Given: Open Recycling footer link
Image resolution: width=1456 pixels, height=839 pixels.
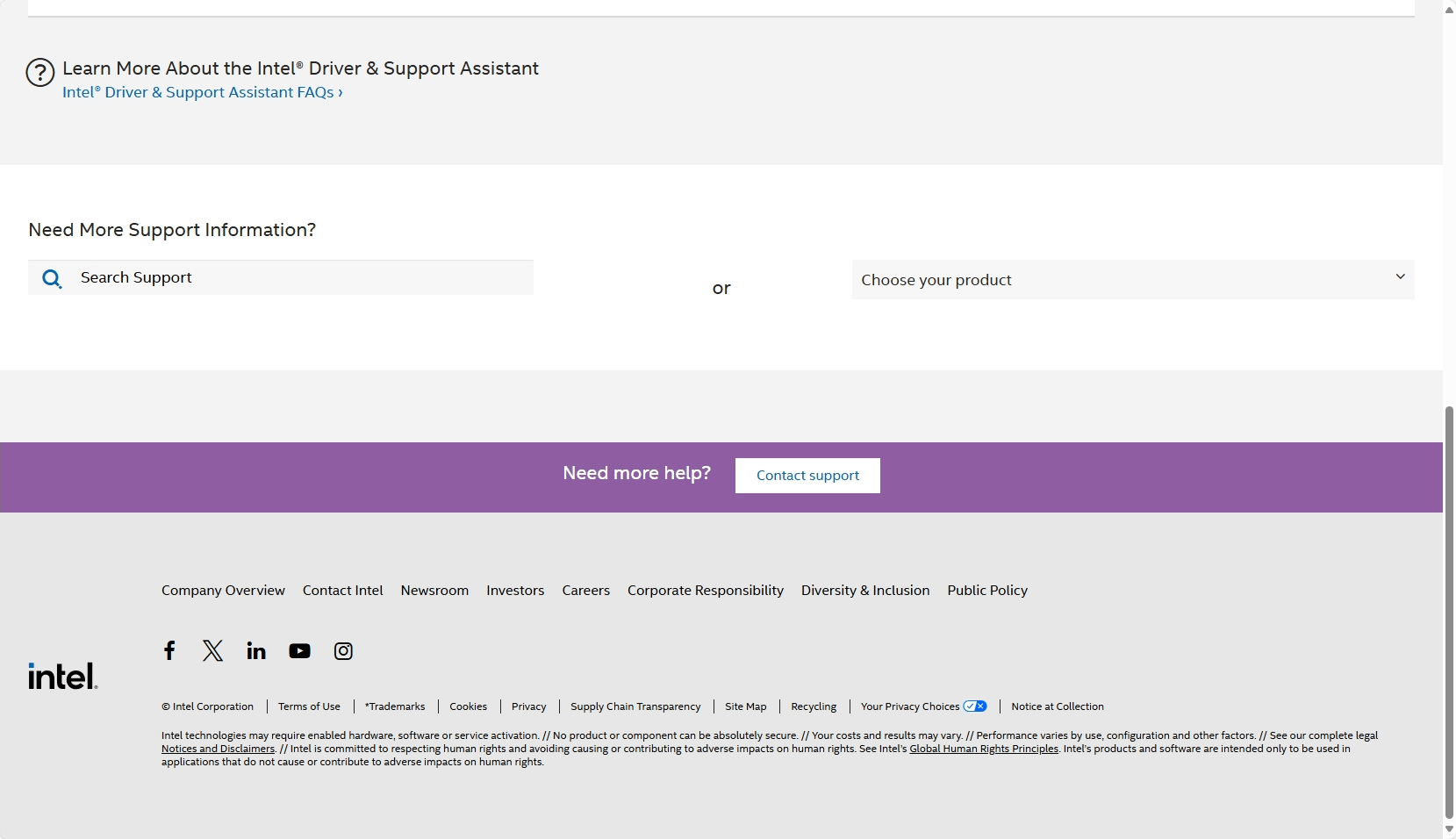Looking at the screenshot, I should tap(814, 706).
